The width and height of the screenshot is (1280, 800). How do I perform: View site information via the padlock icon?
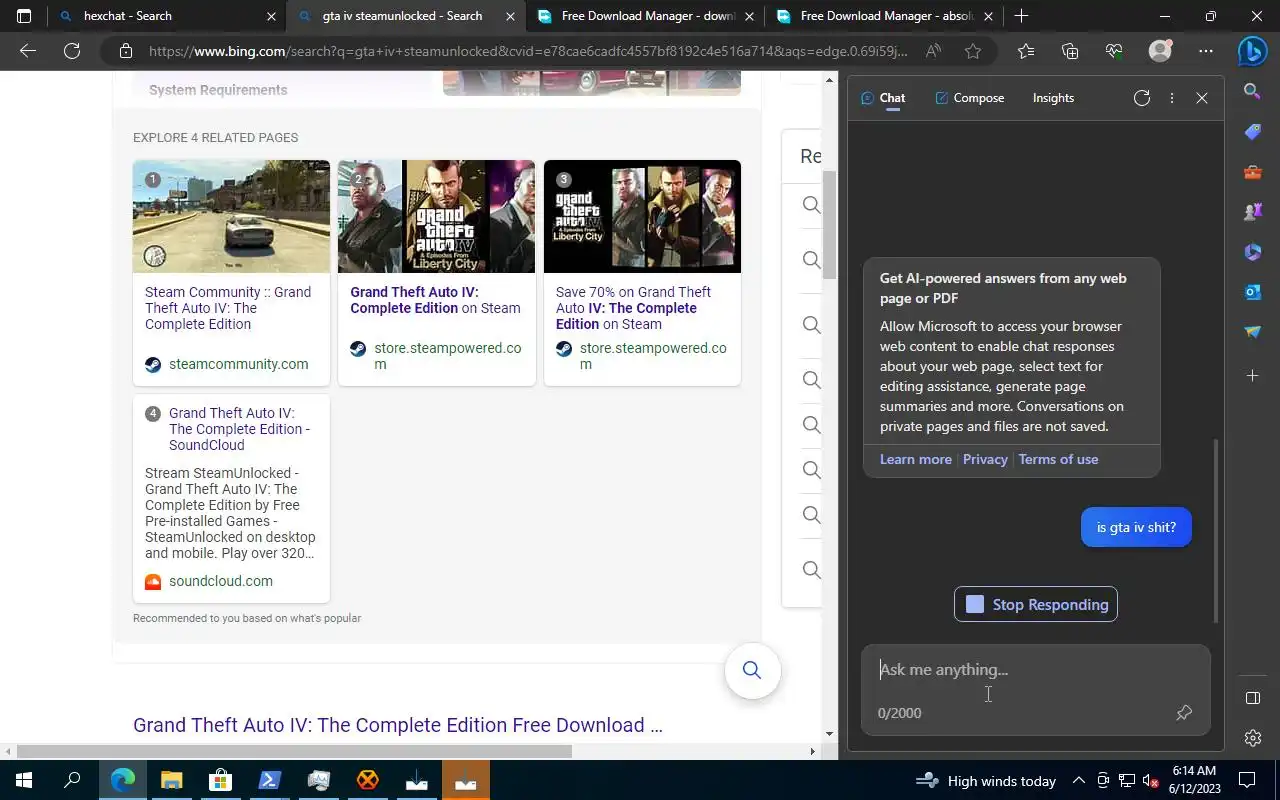[x=125, y=51]
